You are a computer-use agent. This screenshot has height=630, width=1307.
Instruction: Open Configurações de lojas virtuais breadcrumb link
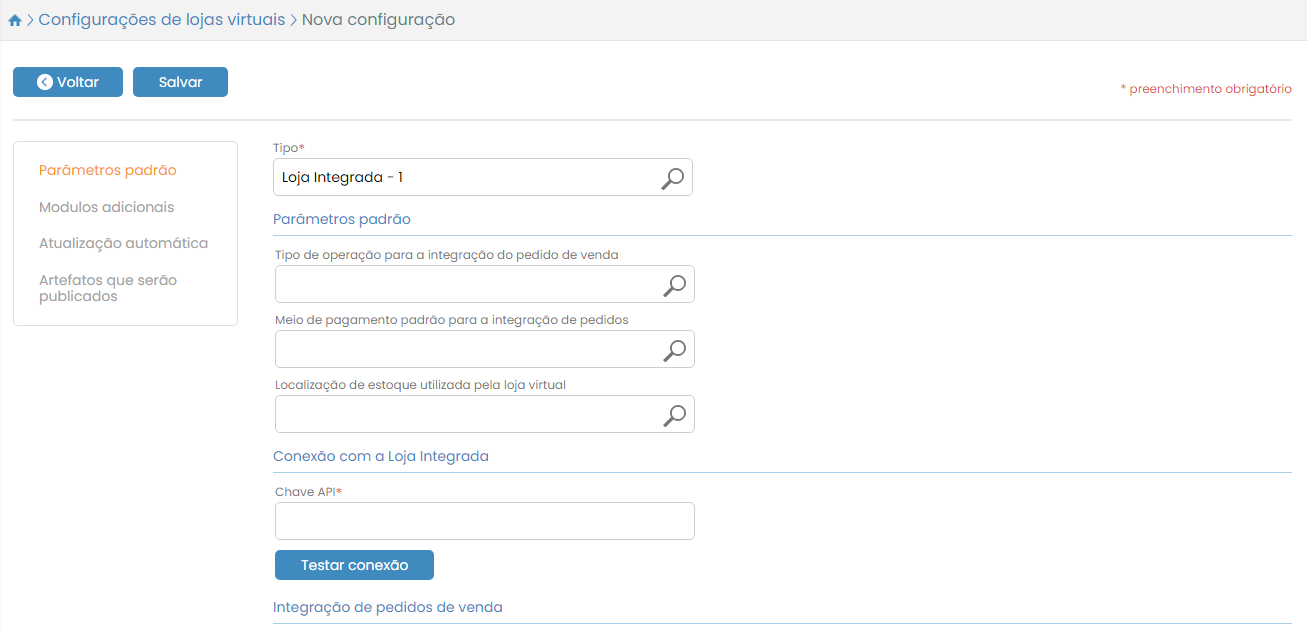pyautogui.click(x=161, y=20)
